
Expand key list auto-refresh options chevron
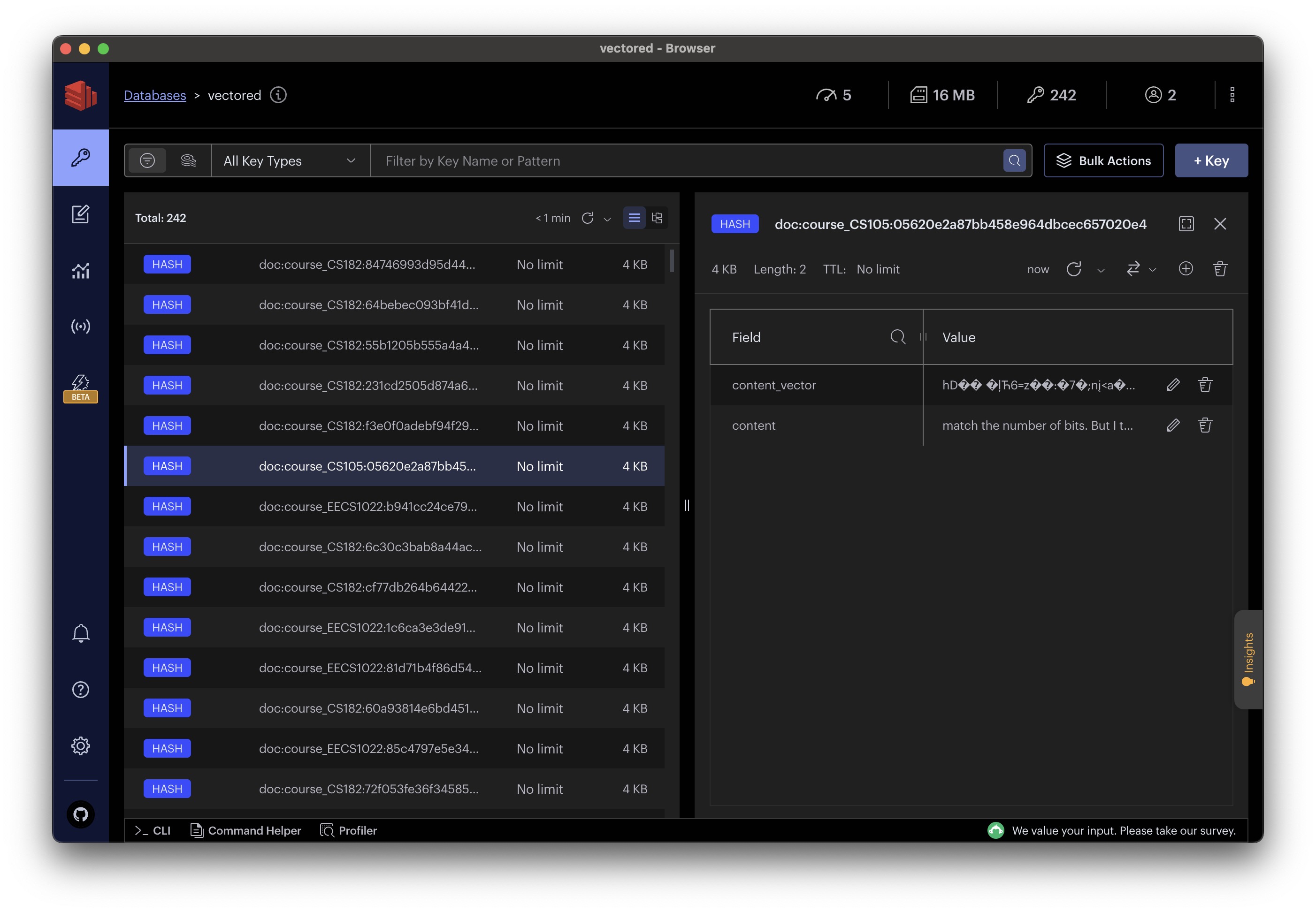(x=607, y=219)
